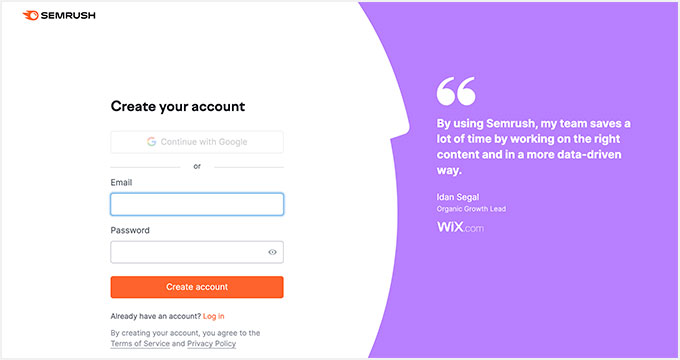
Task: Submit the orange Create account button
Action: [197, 287]
